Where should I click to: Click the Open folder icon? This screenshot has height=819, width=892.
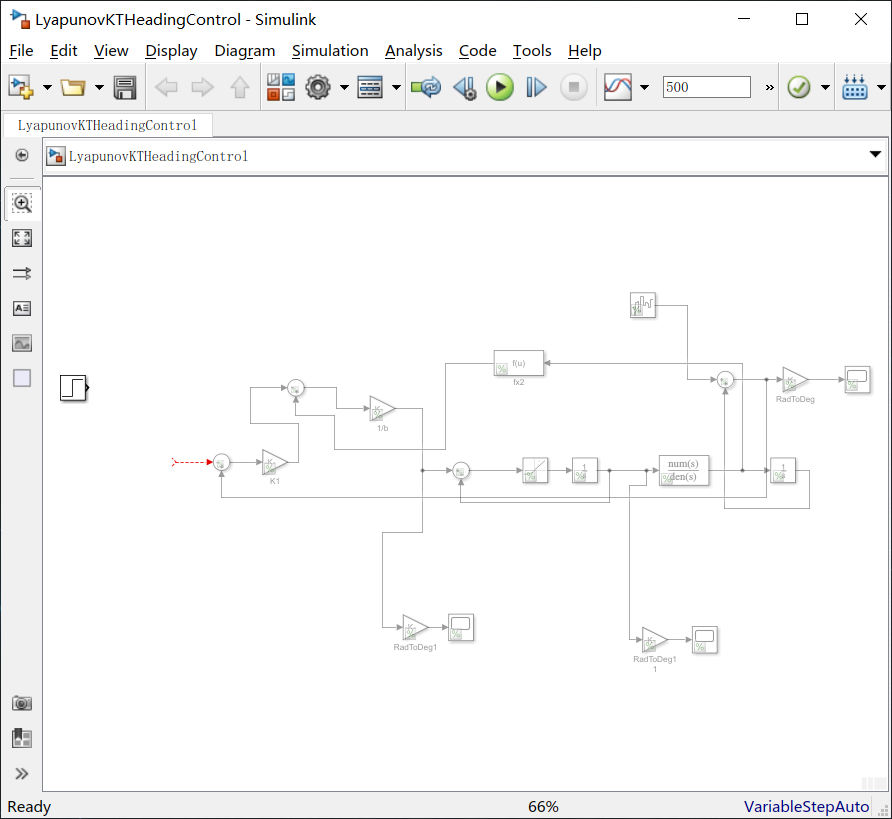(73, 88)
